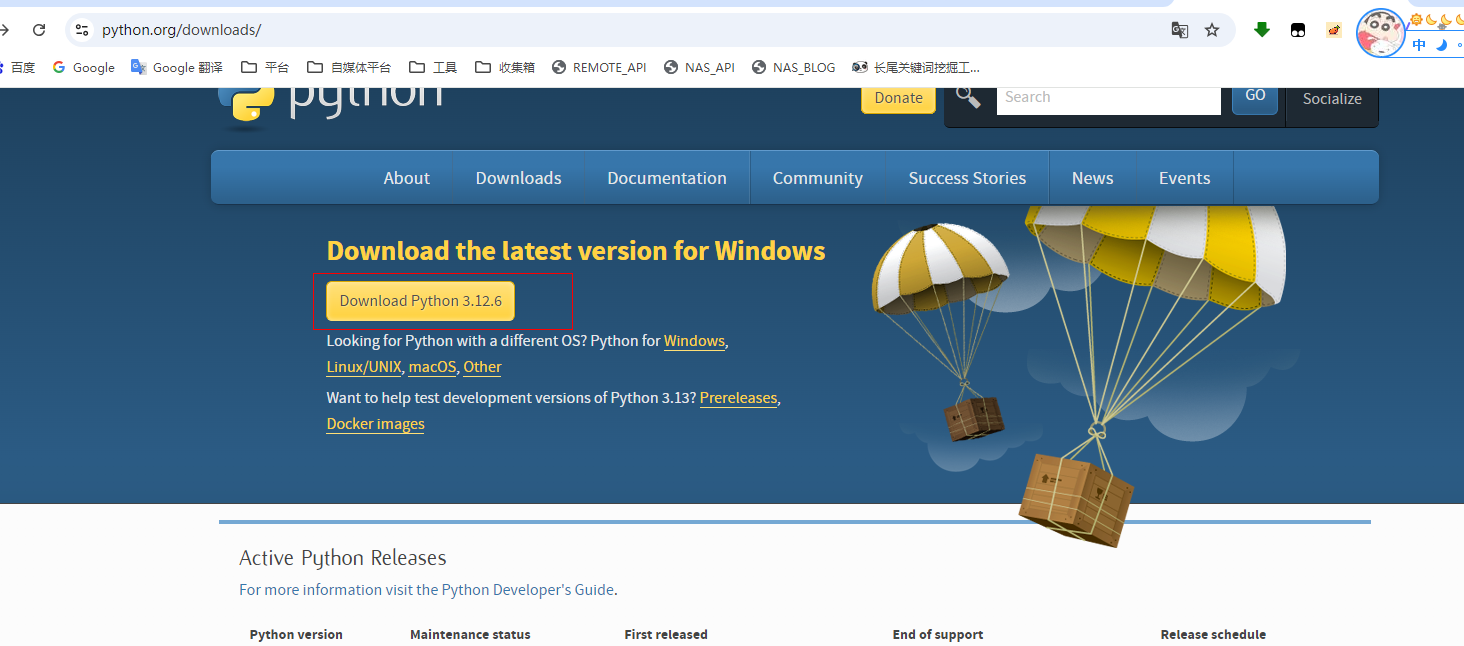This screenshot has height=646, width=1464.
Task: Open the 收集箱 bookmark folder
Action: [x=505, y=67]
